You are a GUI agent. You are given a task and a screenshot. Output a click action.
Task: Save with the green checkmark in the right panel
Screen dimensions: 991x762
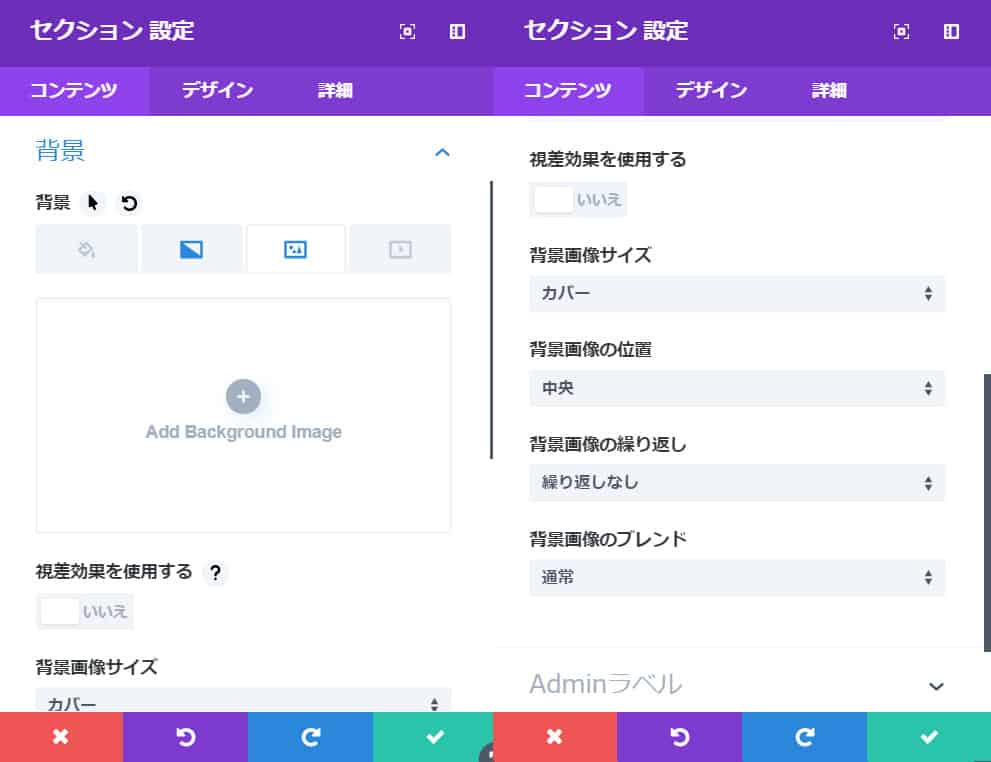929,737
